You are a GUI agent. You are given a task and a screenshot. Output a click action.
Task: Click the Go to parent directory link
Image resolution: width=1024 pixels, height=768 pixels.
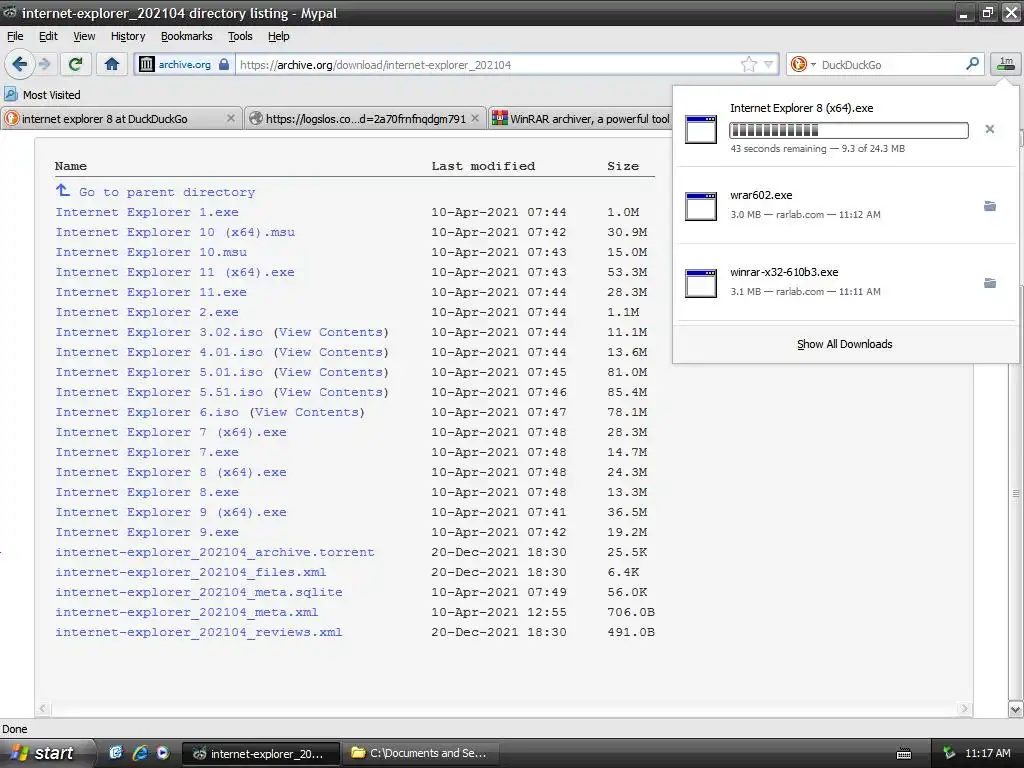[167, 192]
